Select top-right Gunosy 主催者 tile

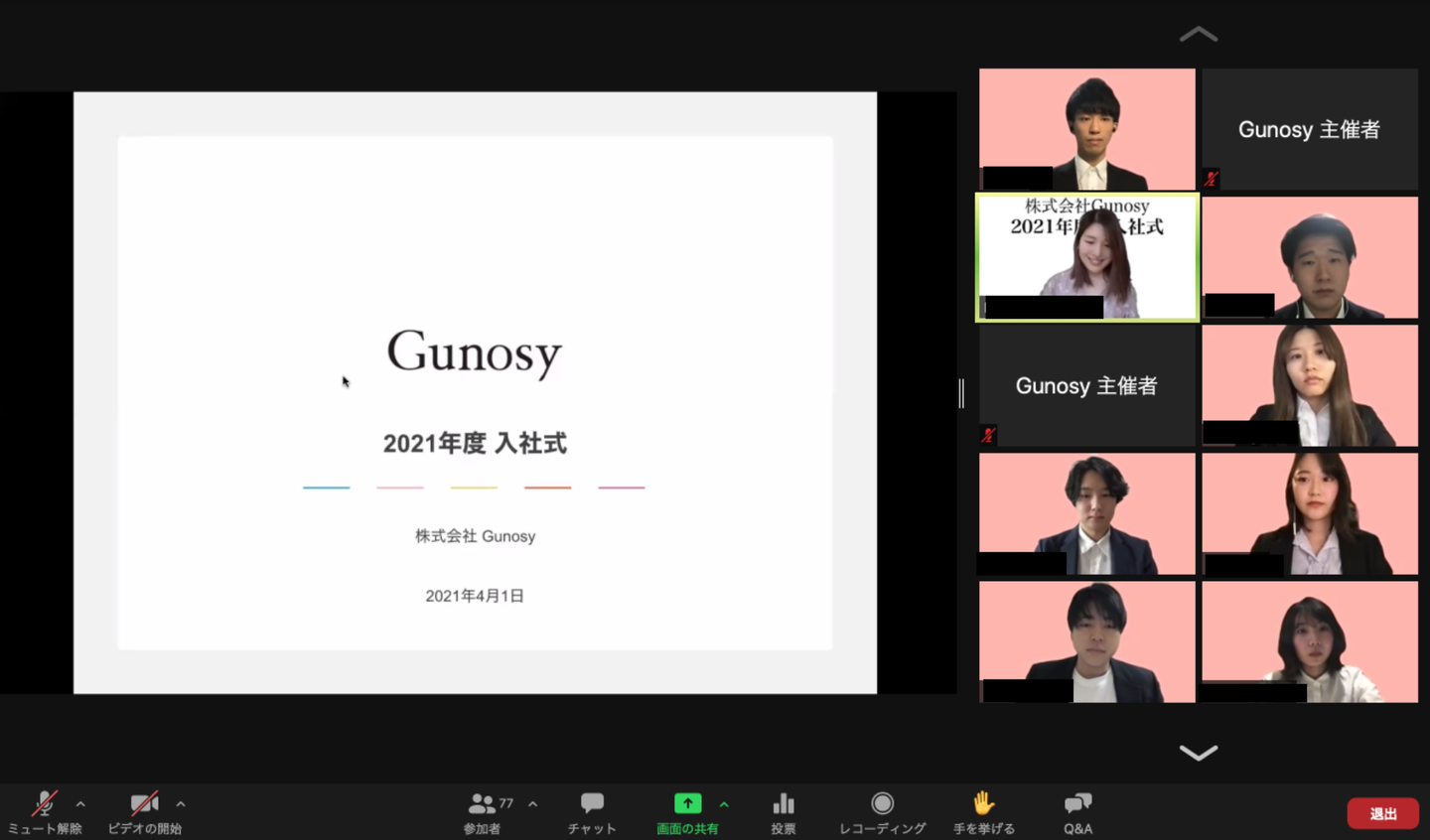click(x=1309, y=129)
